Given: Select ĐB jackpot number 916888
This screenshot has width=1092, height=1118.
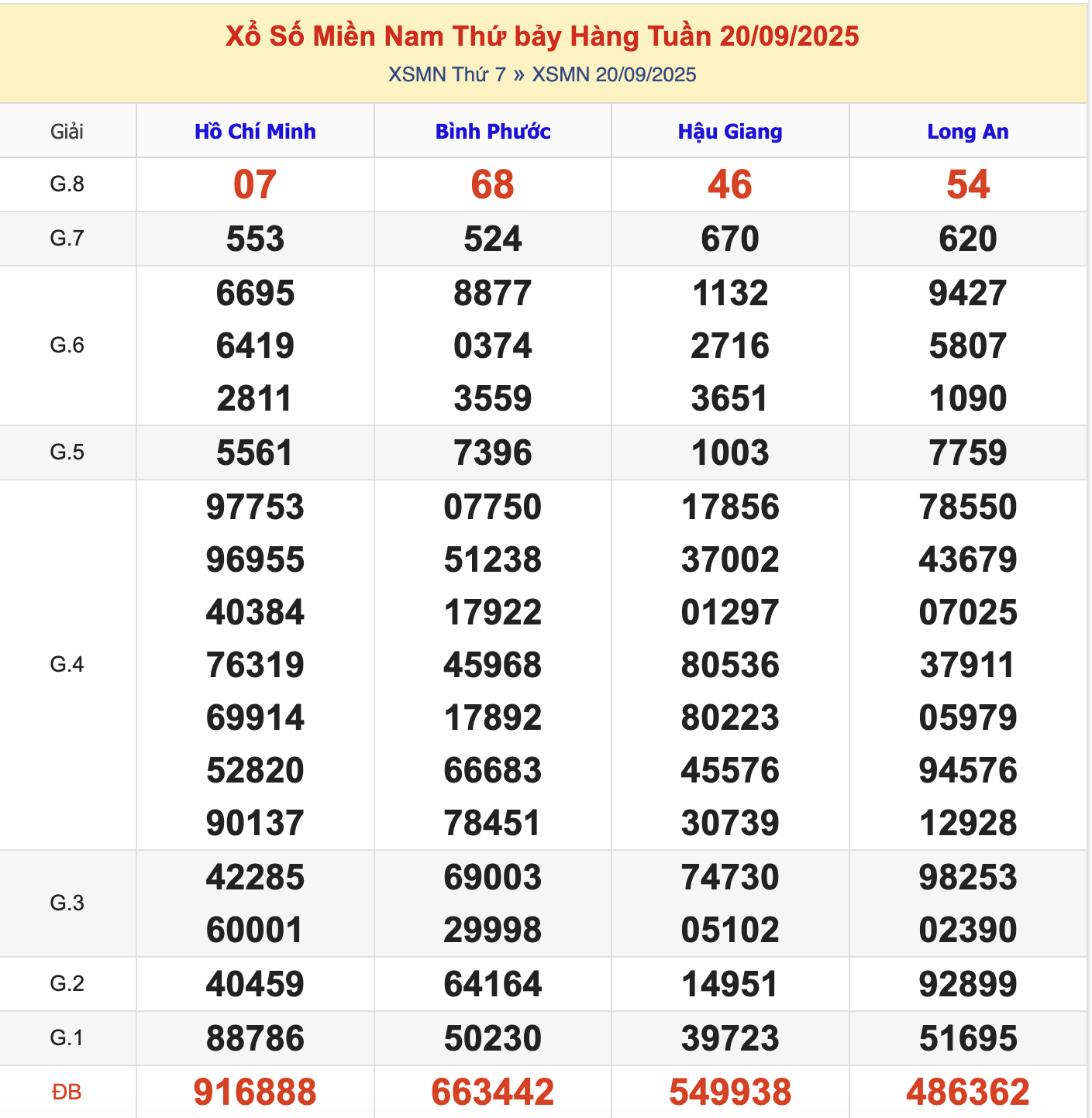Looking at the screenshot, I should 255,1092.
